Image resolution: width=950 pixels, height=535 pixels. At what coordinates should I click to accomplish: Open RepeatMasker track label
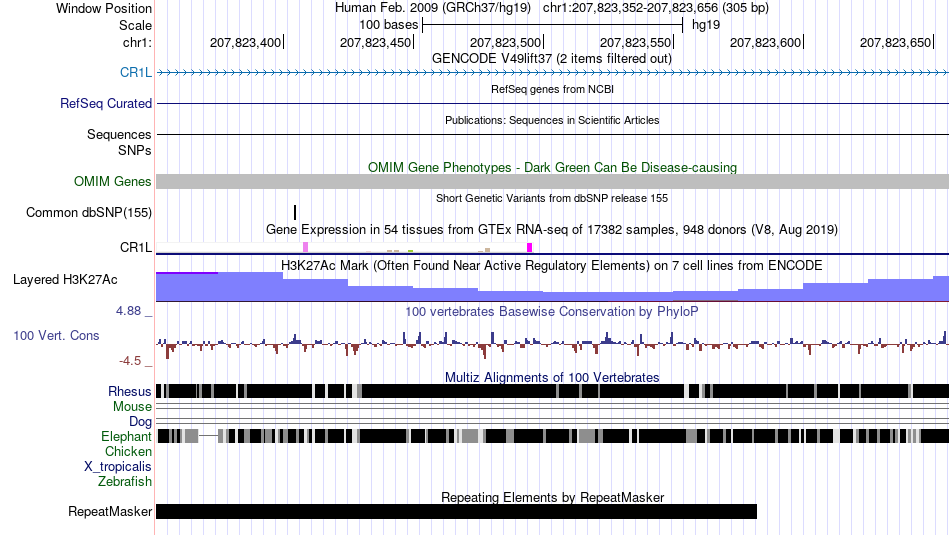click(x=110, y=511)
